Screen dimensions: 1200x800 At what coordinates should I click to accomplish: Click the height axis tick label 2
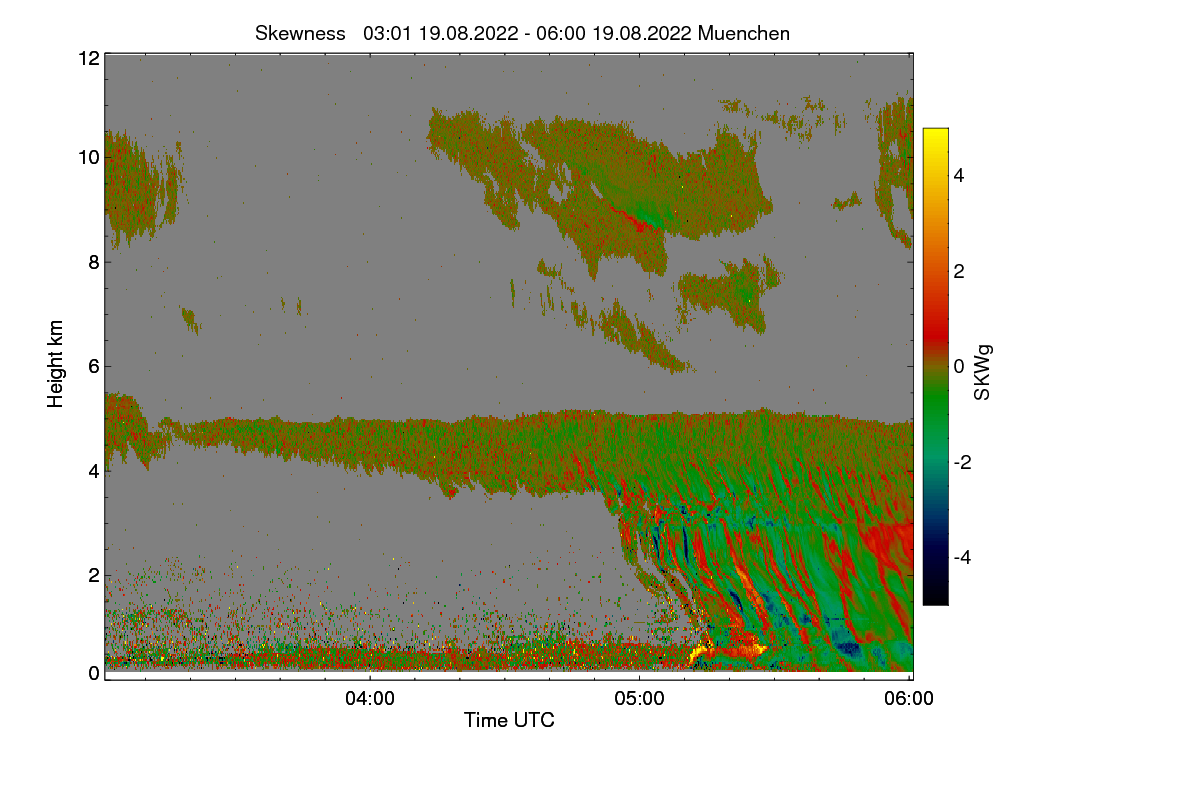tap(93, 574)
